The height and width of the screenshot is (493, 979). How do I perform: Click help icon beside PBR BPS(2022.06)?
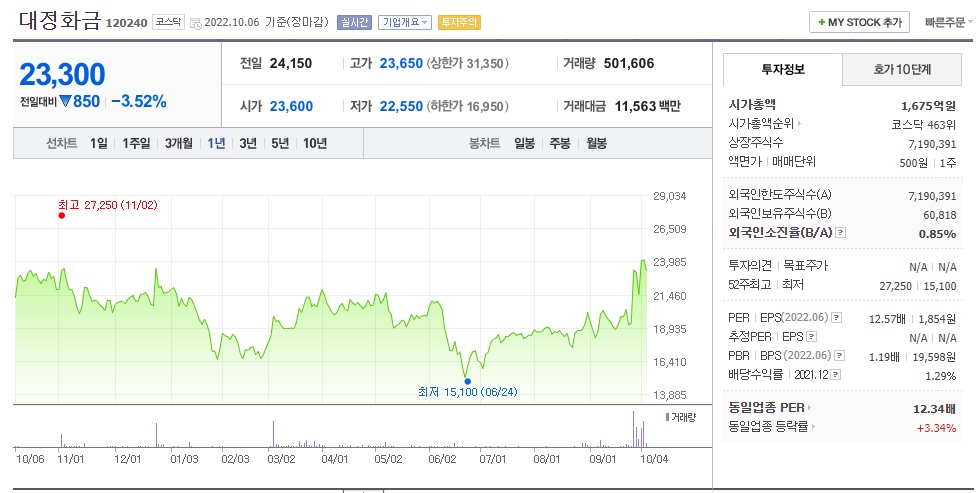pyautogui.click(x=840, y=356)
